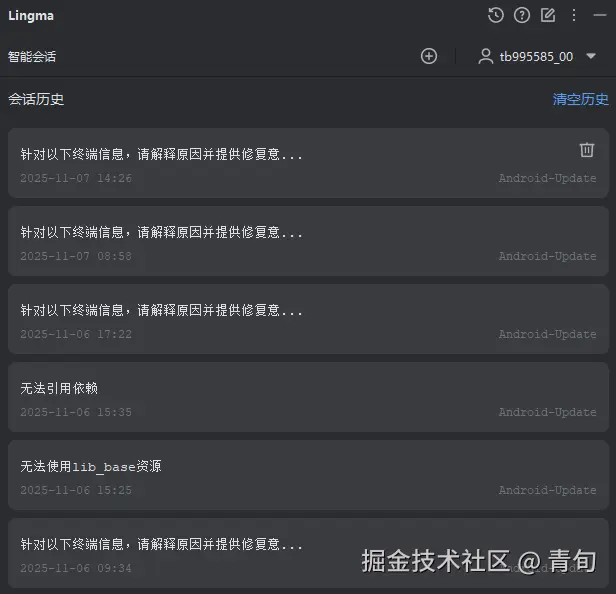Open the chat history clock icon

pos(495,15)
